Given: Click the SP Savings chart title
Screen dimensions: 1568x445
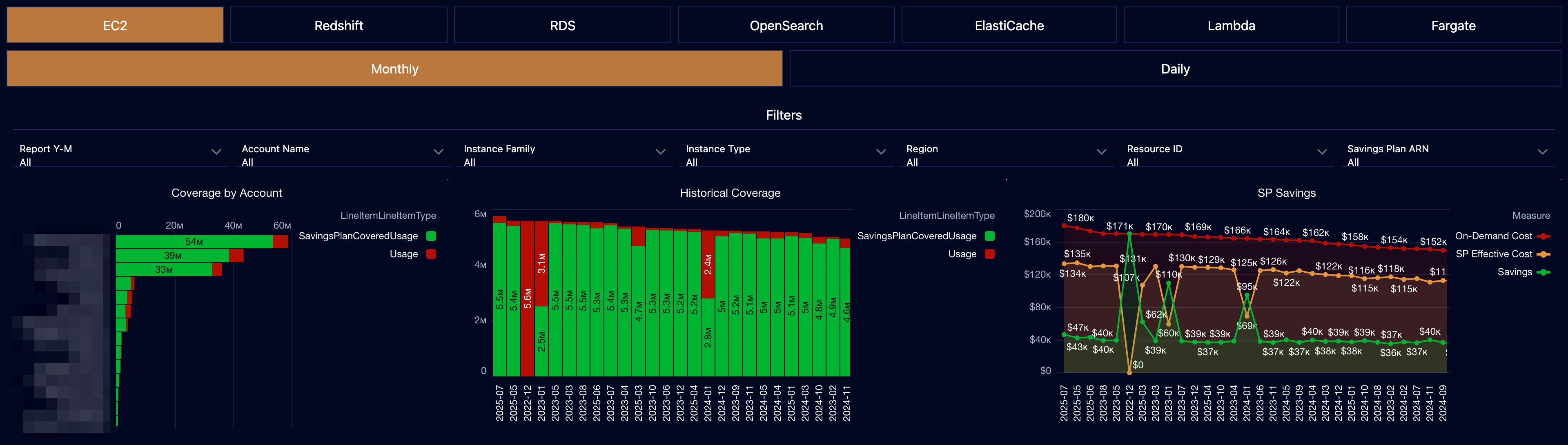Looking at the screenshot, I should coord(1286,193).
